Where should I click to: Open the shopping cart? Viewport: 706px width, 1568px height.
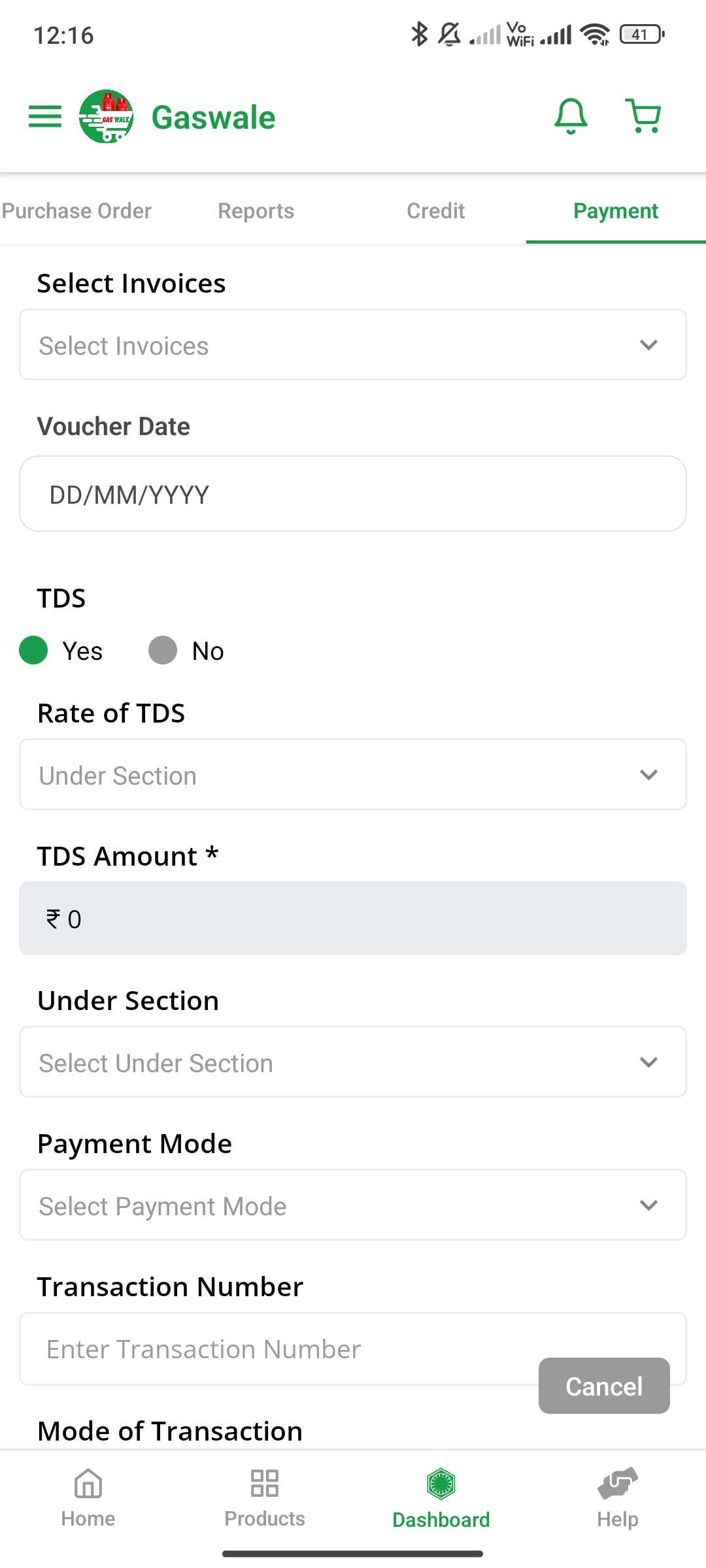pyautogui.click(x=643, y=117)
